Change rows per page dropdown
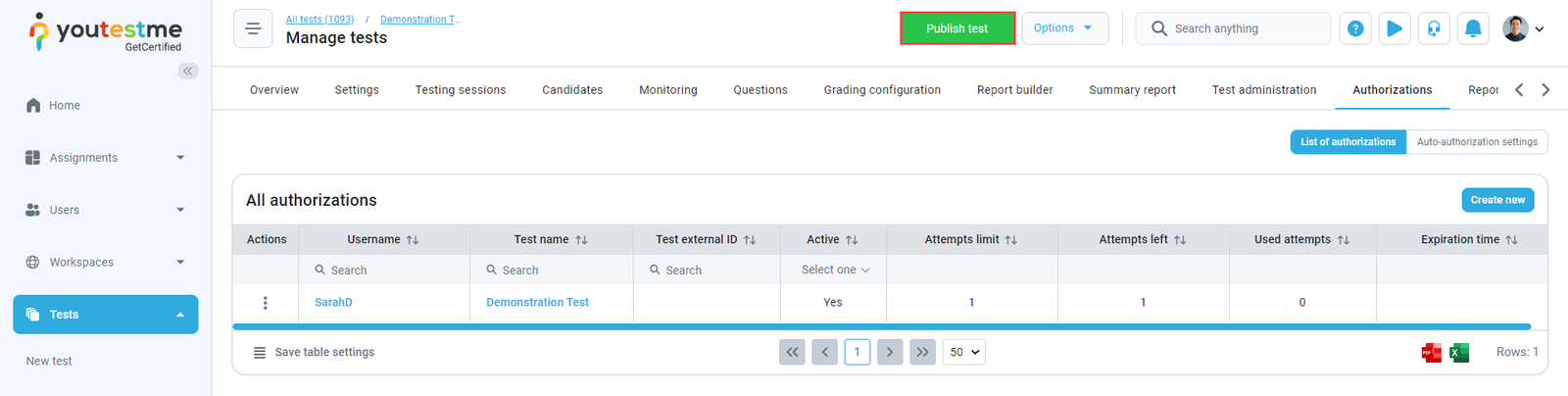Screen dimensions: 1568x396 963,352
